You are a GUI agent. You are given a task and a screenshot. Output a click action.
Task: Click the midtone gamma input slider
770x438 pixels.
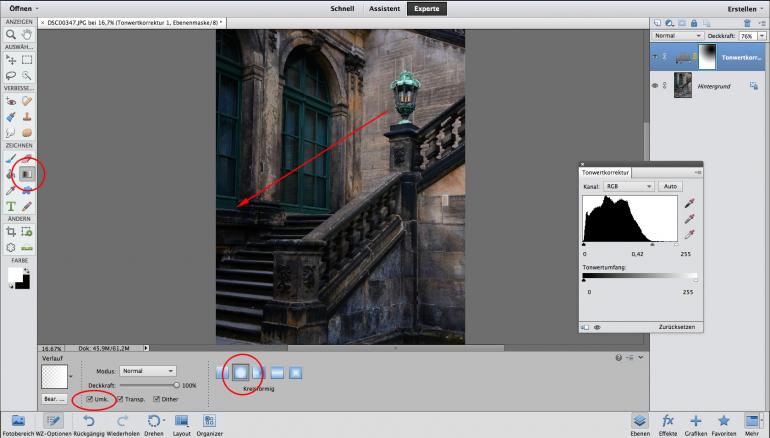(652, 244)
